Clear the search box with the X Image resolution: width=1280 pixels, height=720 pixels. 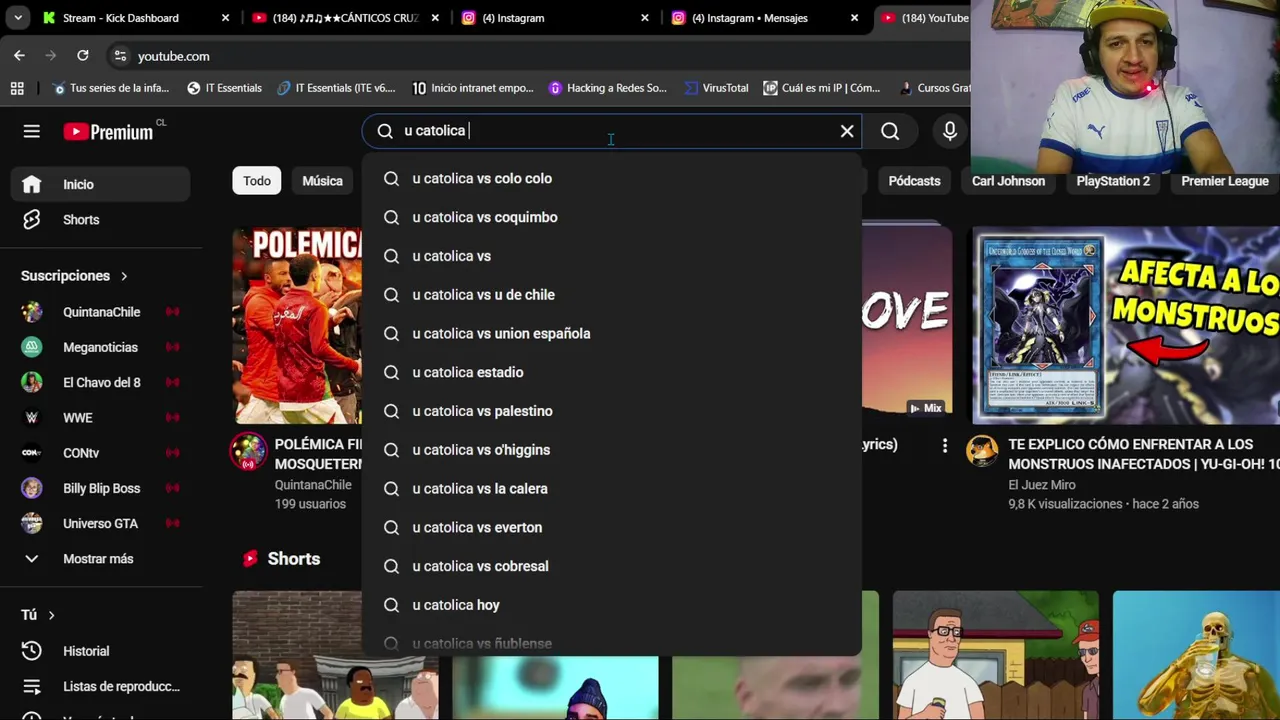[x=847, y=131]
